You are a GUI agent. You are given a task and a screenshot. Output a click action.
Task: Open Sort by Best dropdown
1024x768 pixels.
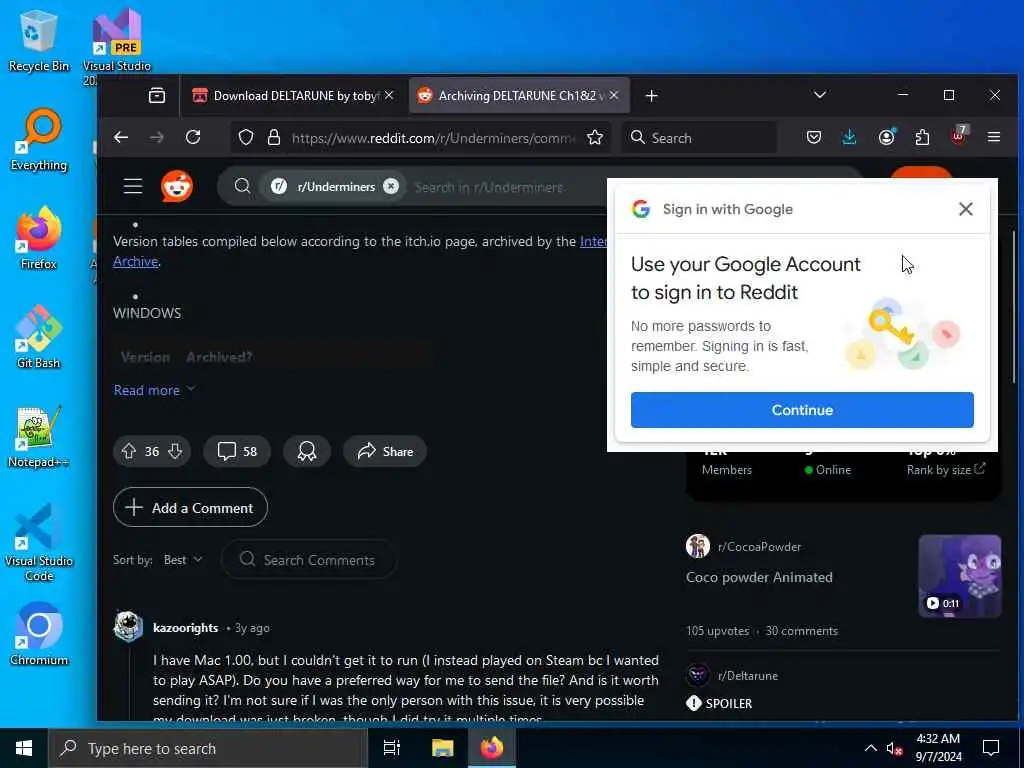183,560
